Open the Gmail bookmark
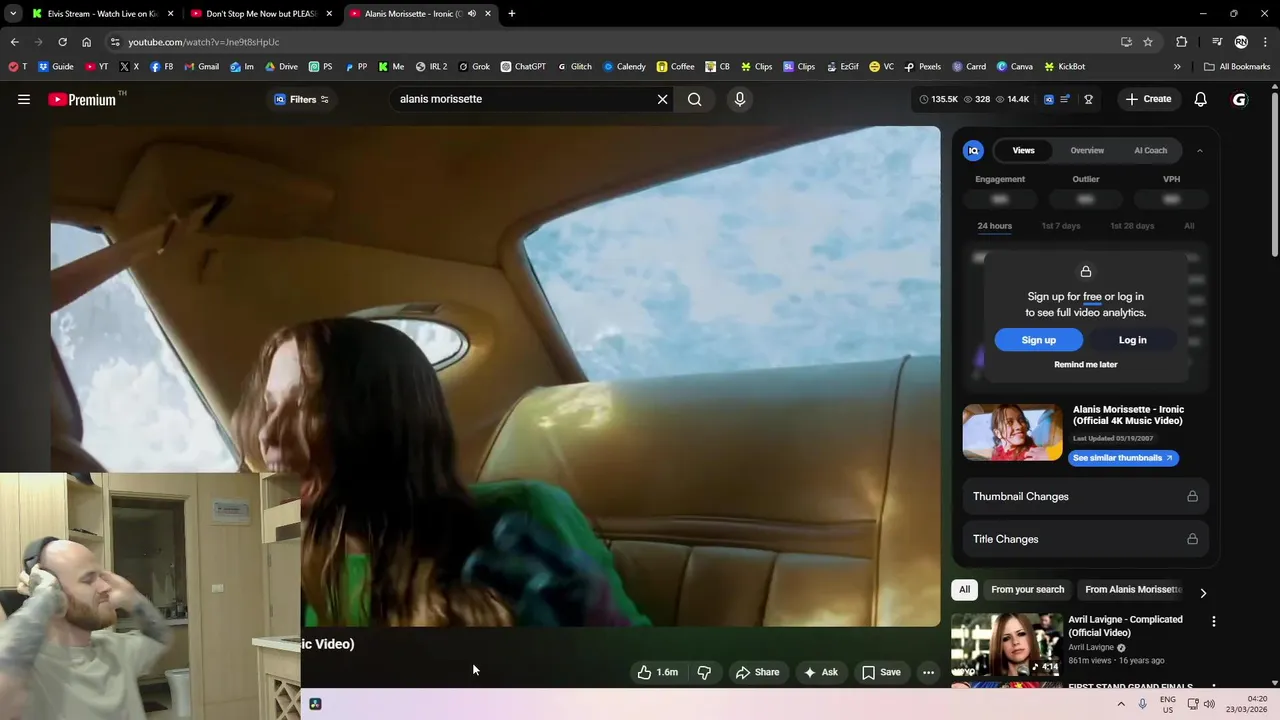Image resolution: width=1280 pixels, height=720 pixels. 201,67
